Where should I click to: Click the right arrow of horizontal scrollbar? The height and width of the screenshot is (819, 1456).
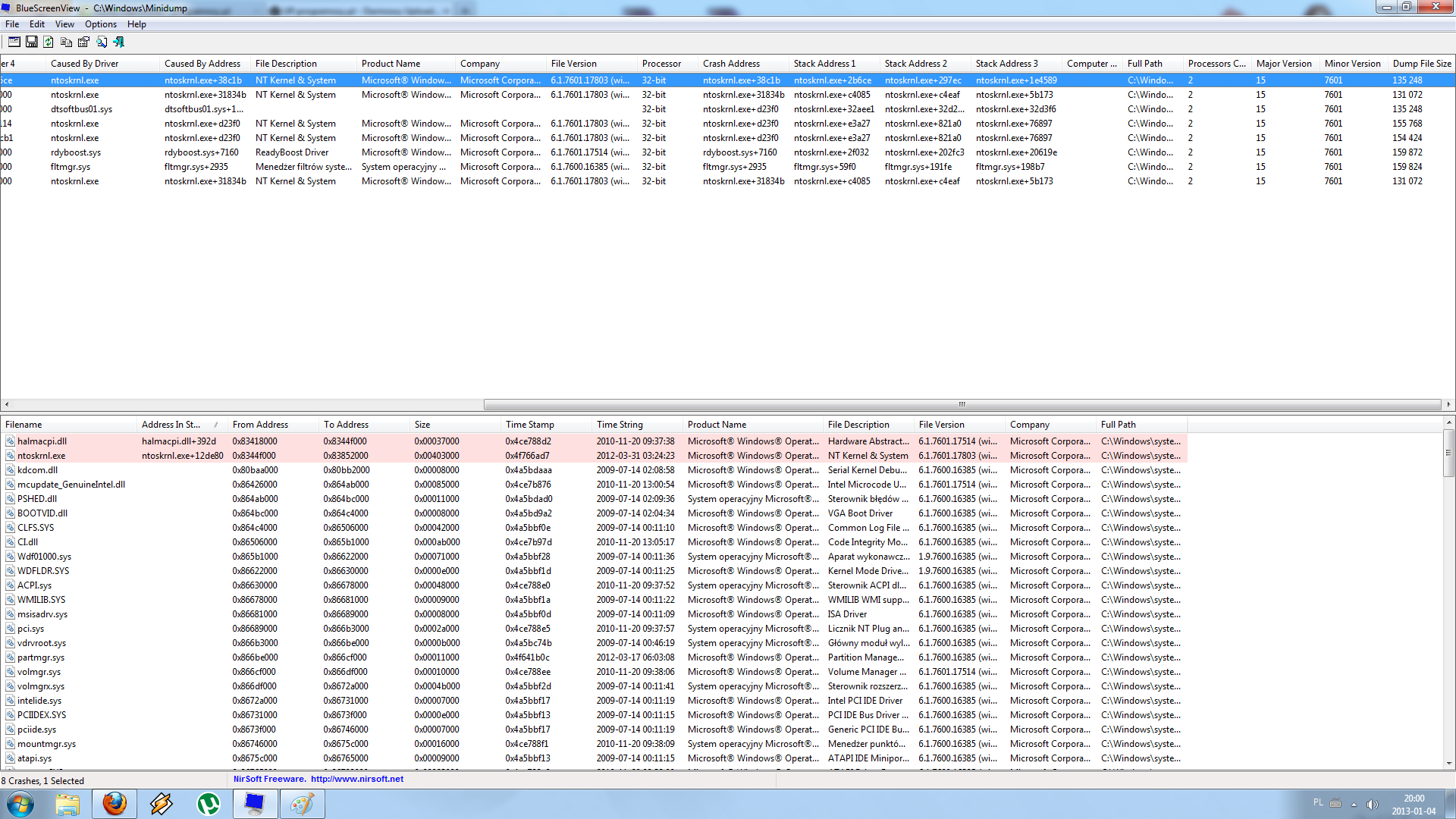click(x=1448, y=404)
